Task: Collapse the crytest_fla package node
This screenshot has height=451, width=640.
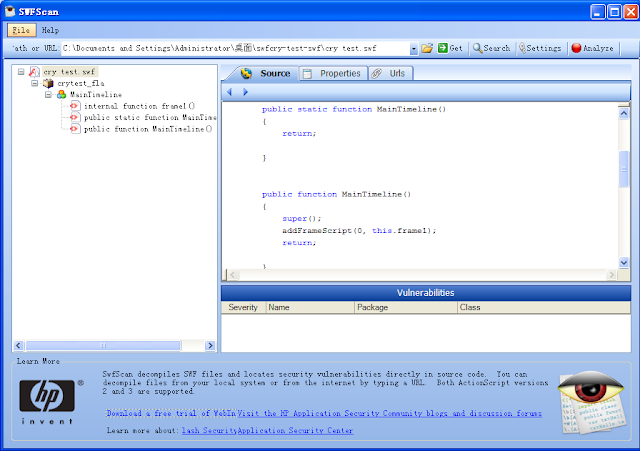Action: pyautogui.click(x=35, y=83)
